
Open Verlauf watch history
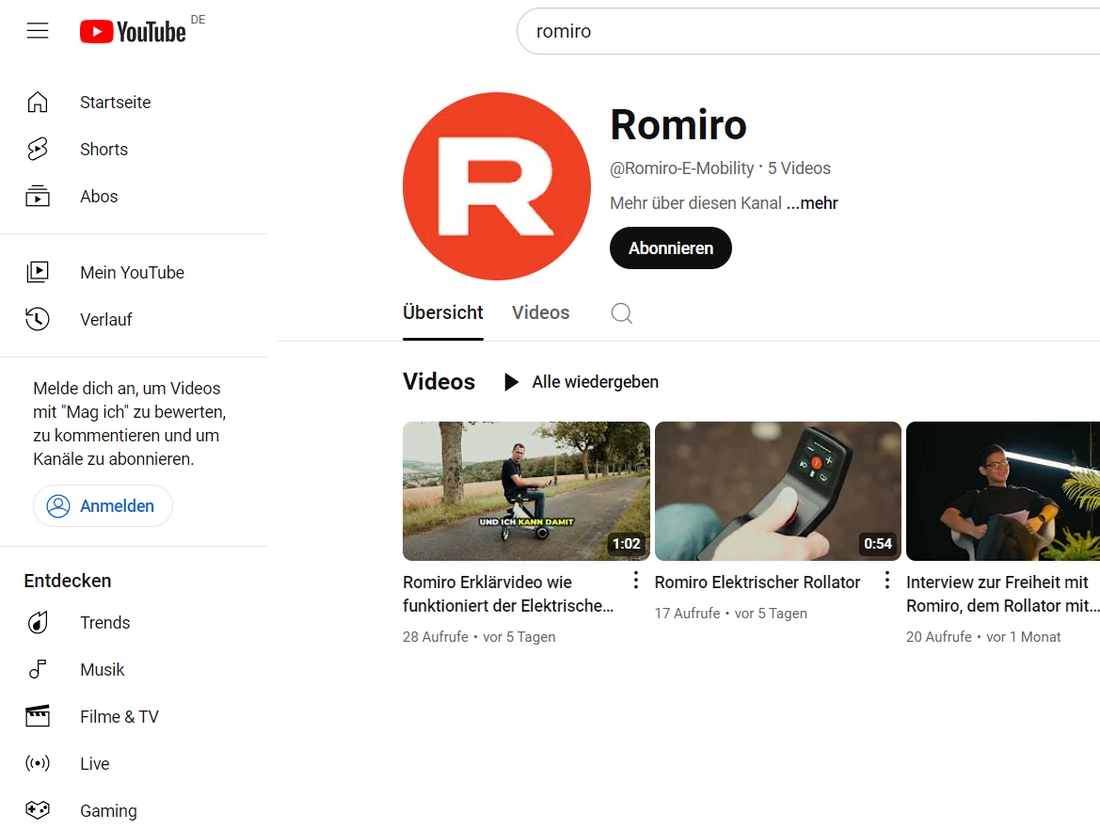click(105, 319)
